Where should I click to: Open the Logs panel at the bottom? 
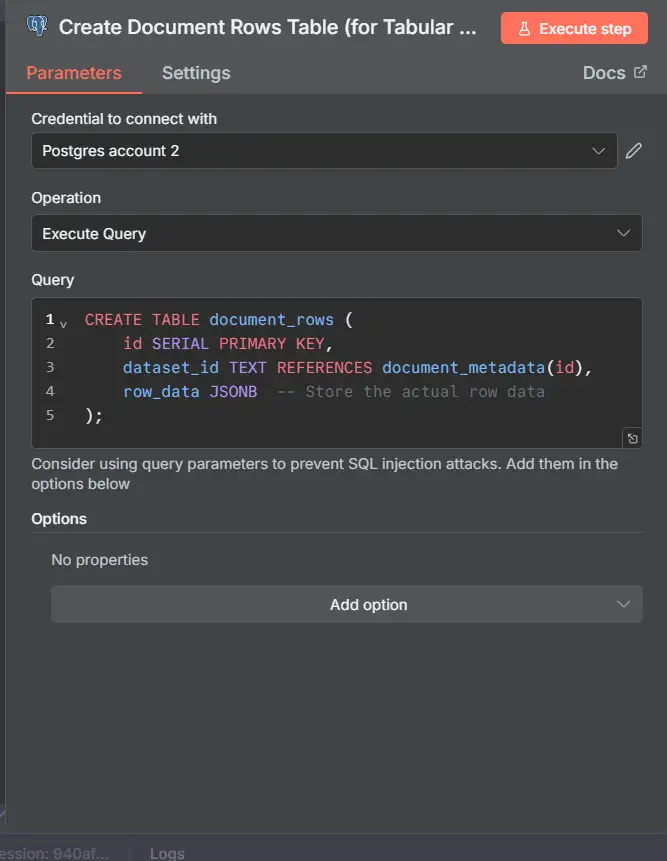(167, 853)
